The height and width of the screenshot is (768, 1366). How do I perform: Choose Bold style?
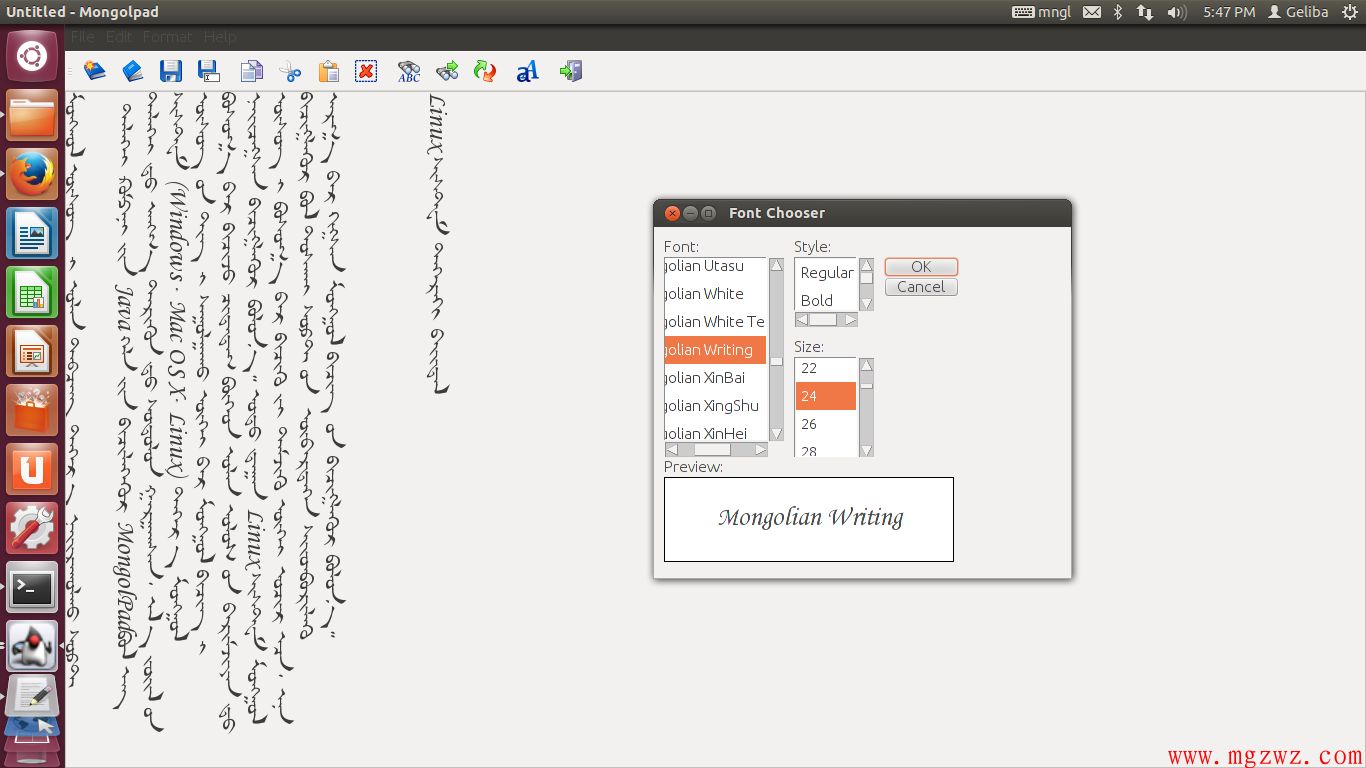[826, 300]
